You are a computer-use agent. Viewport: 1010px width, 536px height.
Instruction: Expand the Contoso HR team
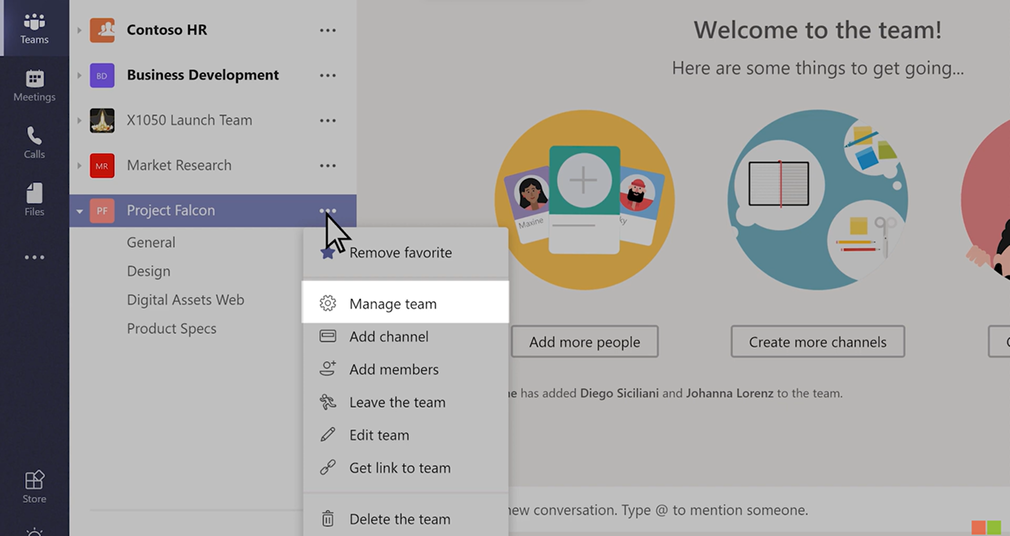click(79, 30)
